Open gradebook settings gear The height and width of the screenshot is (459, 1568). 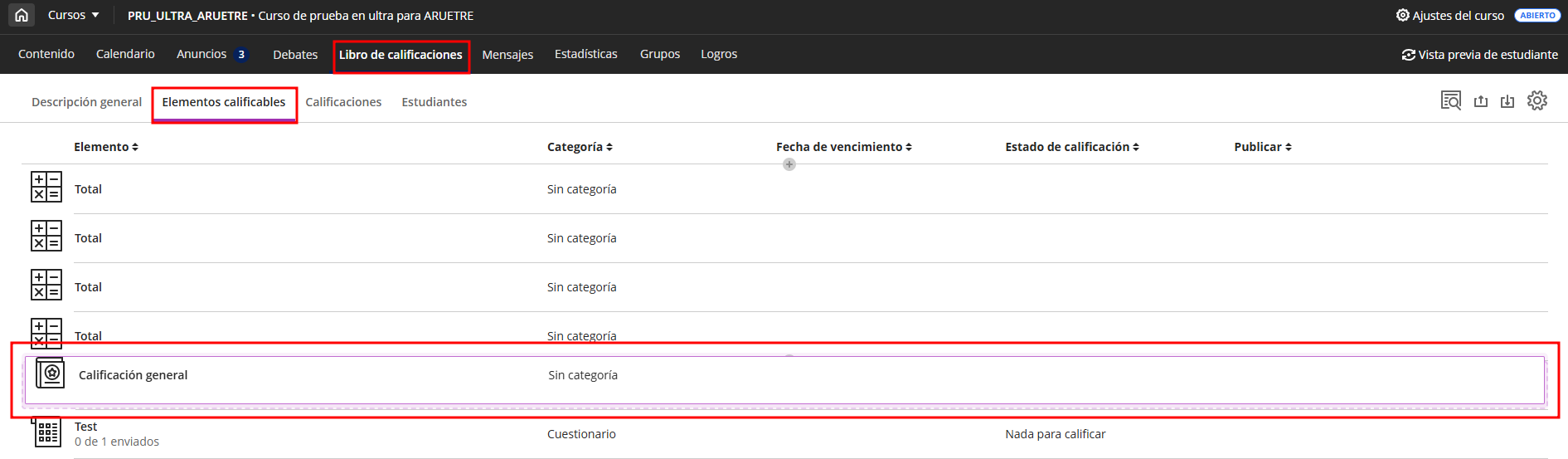click(x=1536, y=100)
